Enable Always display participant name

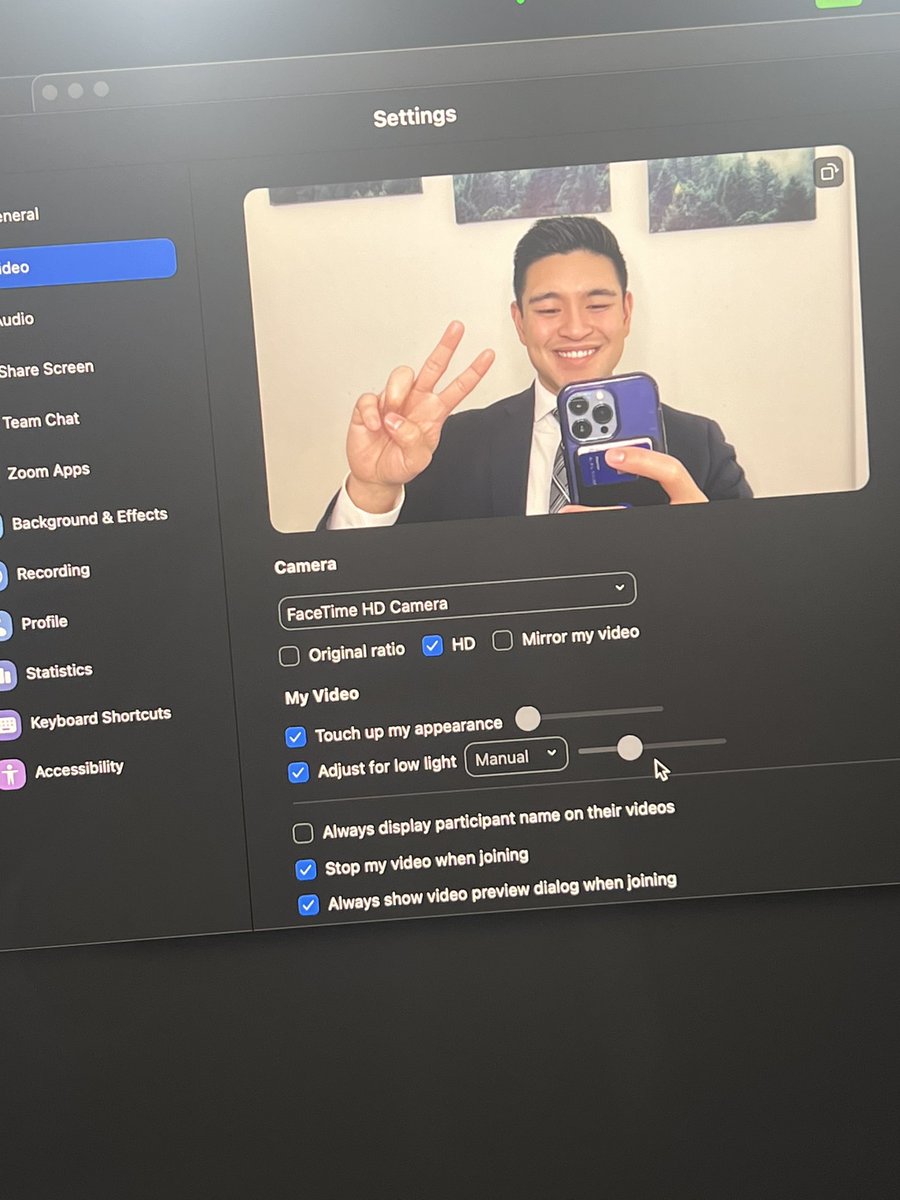pos(302,833)
